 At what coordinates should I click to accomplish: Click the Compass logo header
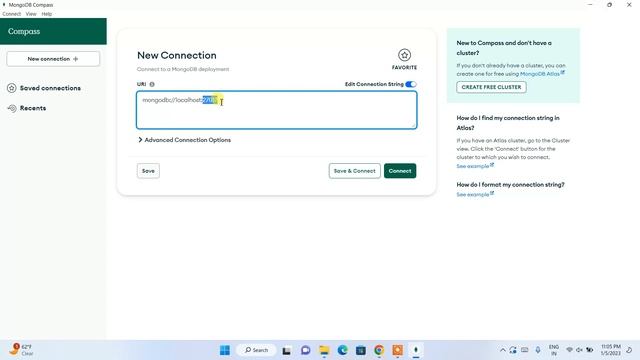(24, 31)
